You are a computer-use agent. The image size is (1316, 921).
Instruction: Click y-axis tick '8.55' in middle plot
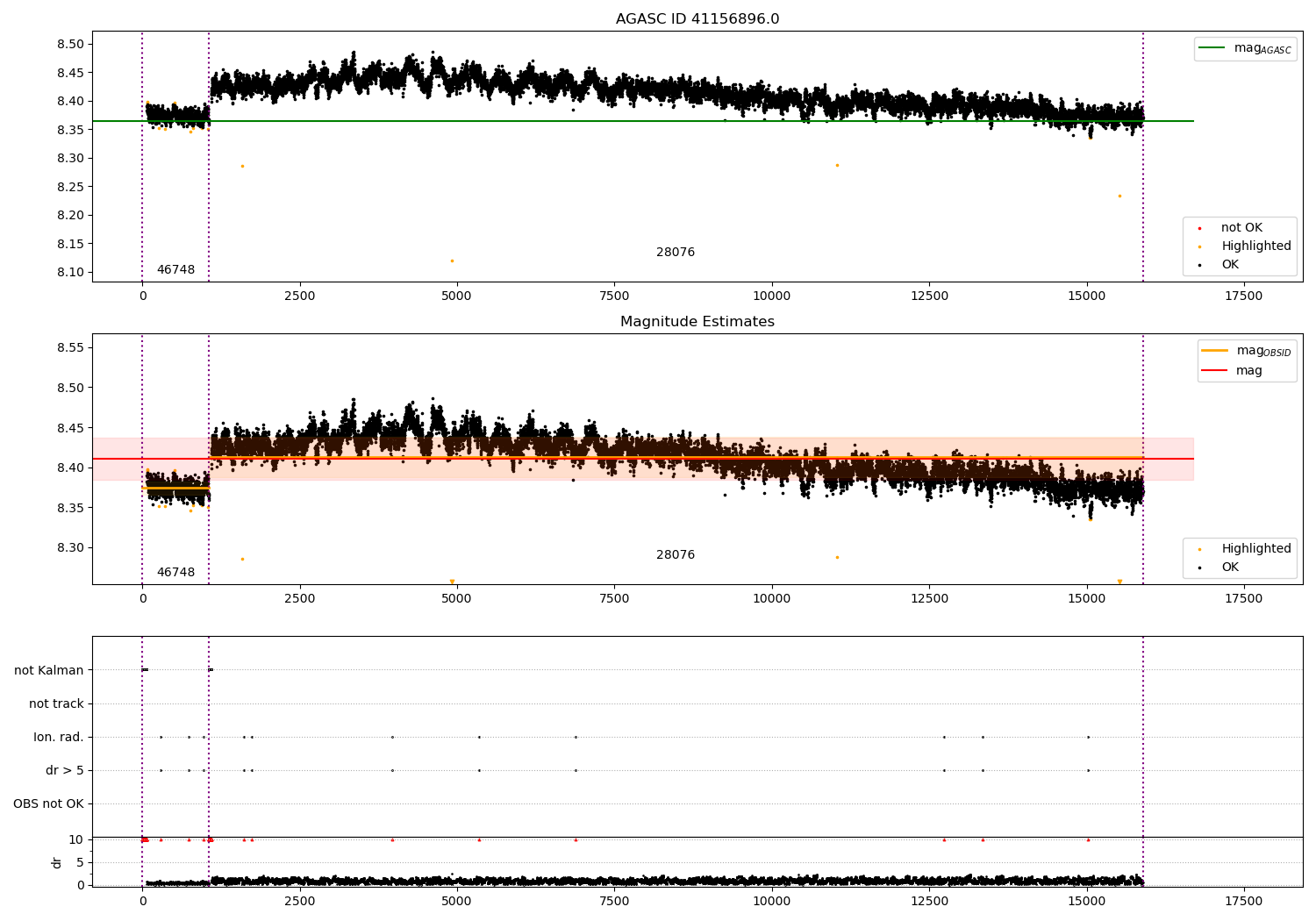70,347
